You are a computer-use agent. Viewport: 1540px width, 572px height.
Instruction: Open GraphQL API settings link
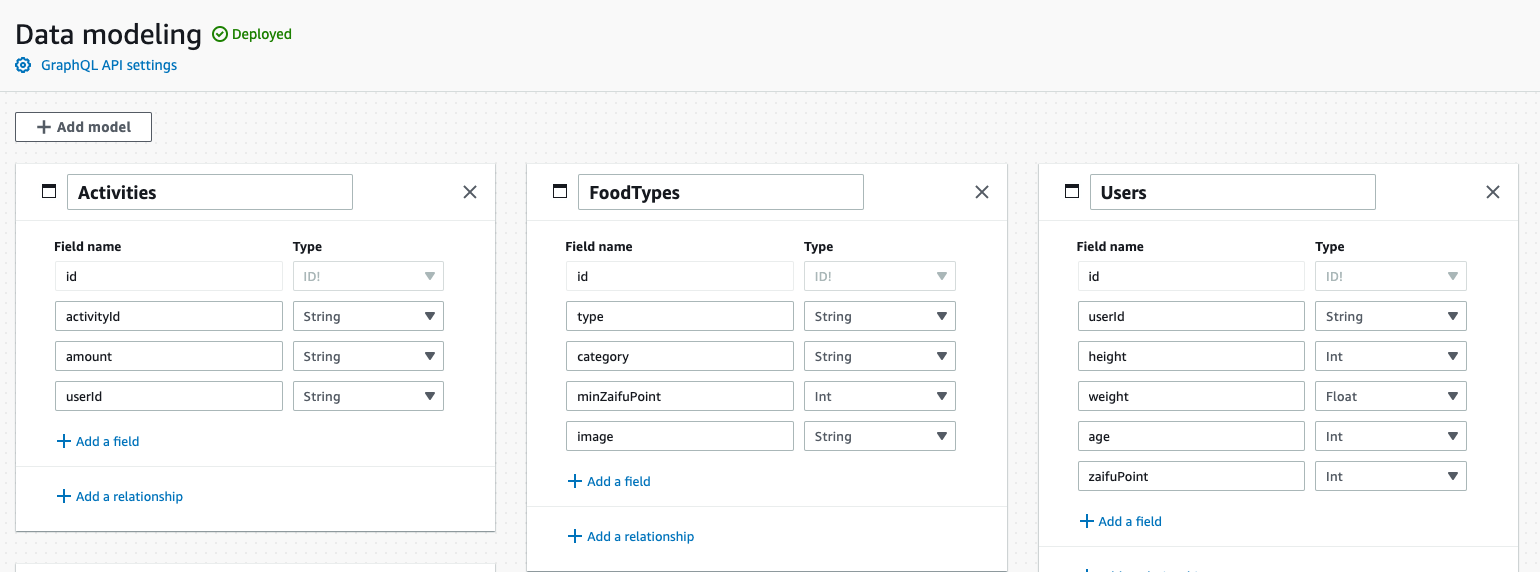point(108,65)
